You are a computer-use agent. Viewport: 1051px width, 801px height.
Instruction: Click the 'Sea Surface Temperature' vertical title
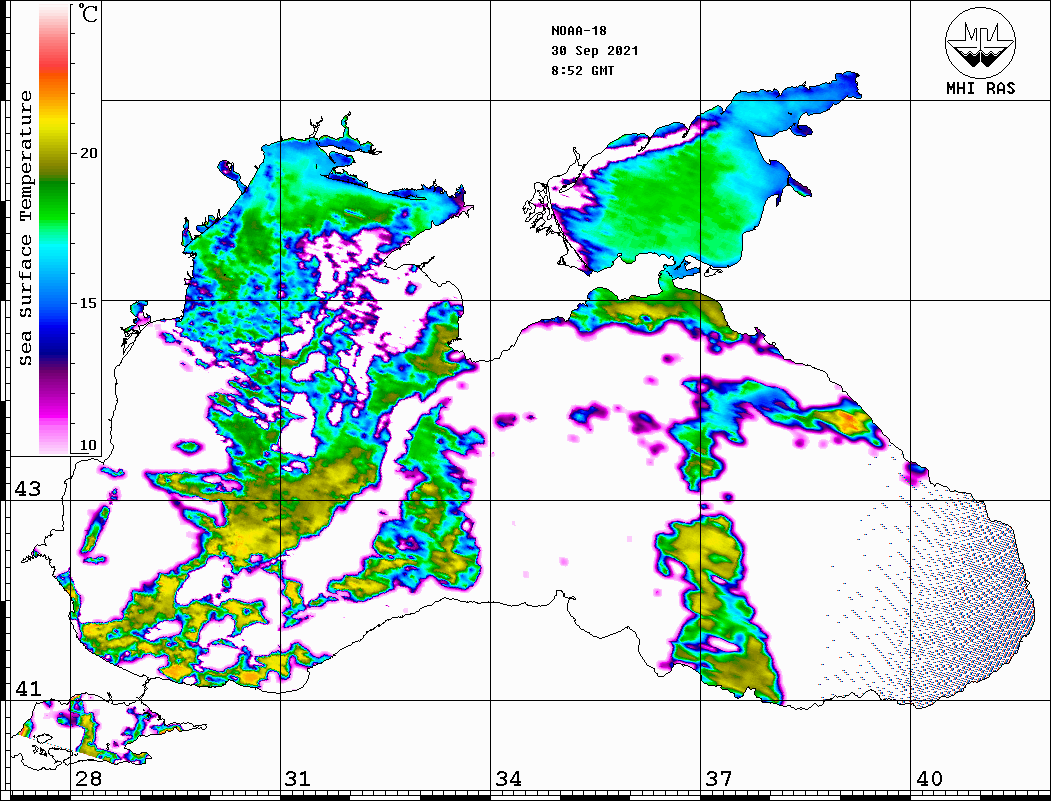point(25,229)
